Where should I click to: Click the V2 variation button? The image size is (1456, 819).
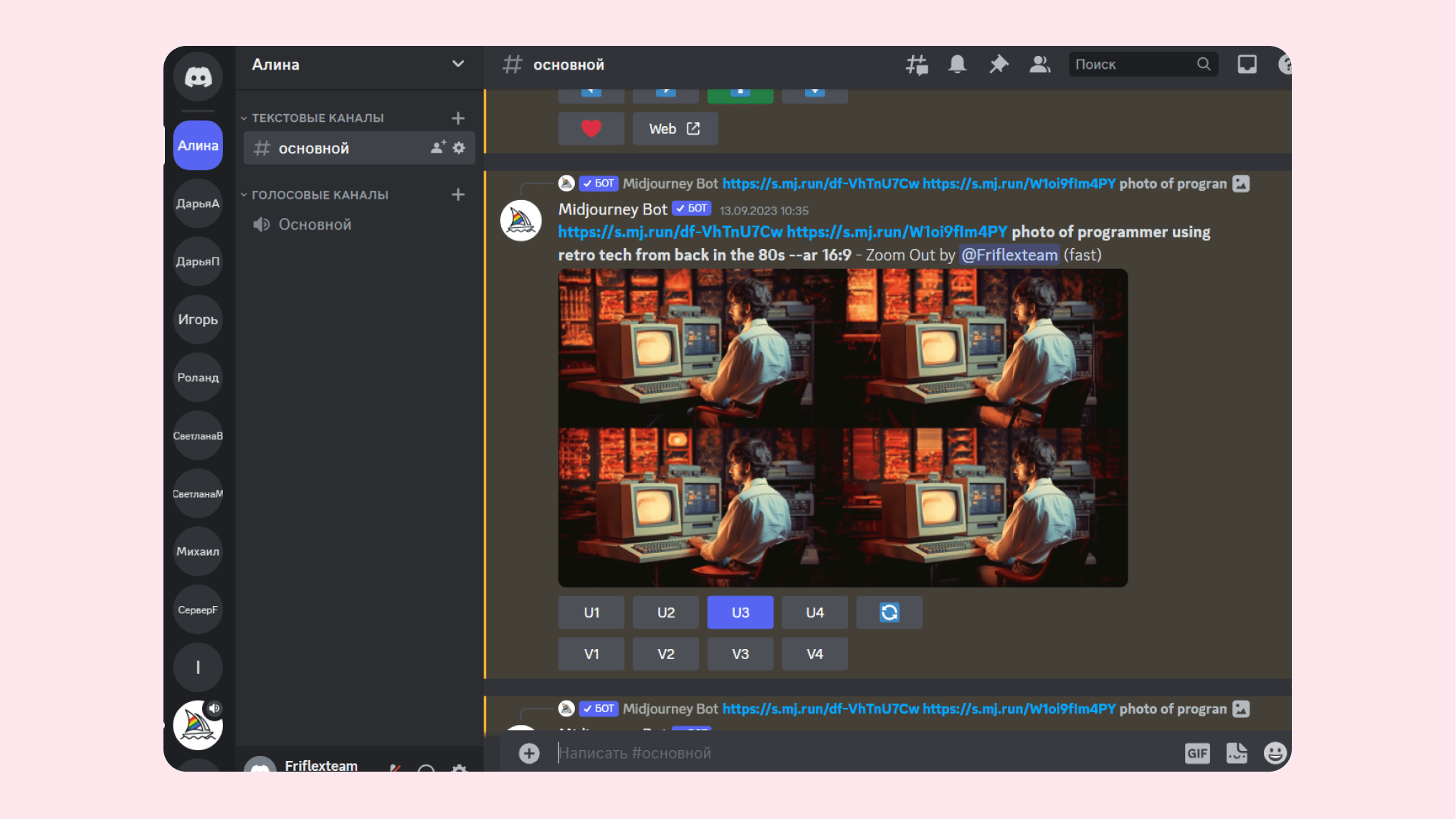click(x=665, y=654)
